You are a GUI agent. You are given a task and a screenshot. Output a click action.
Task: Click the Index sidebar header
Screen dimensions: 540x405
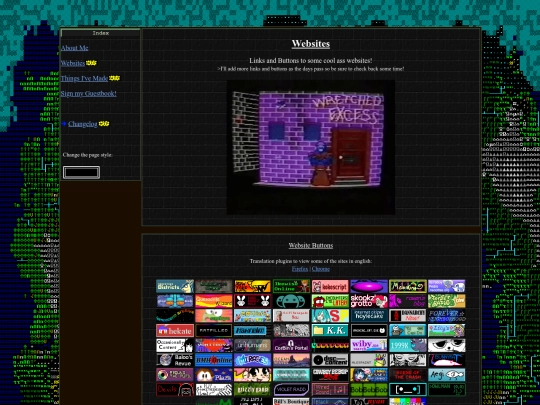(101, 33)
